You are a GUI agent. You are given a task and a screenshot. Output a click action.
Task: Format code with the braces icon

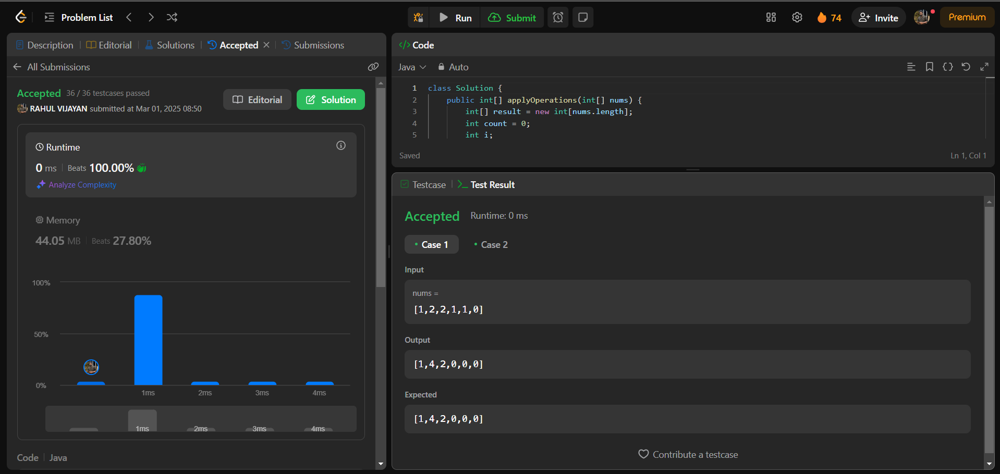click(947, 67)
